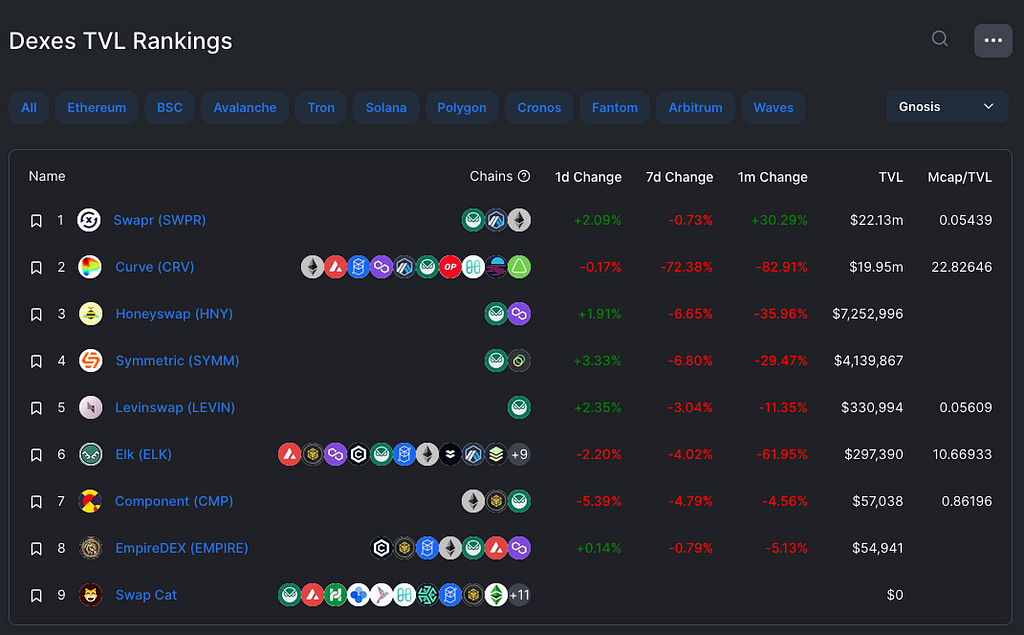
Task: Click the Curve rainbow logo icon
Action: (x=89, y=267)
